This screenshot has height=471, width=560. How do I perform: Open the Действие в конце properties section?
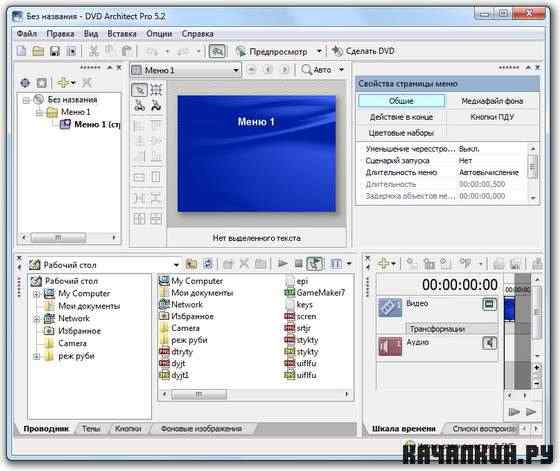(401, 117)
